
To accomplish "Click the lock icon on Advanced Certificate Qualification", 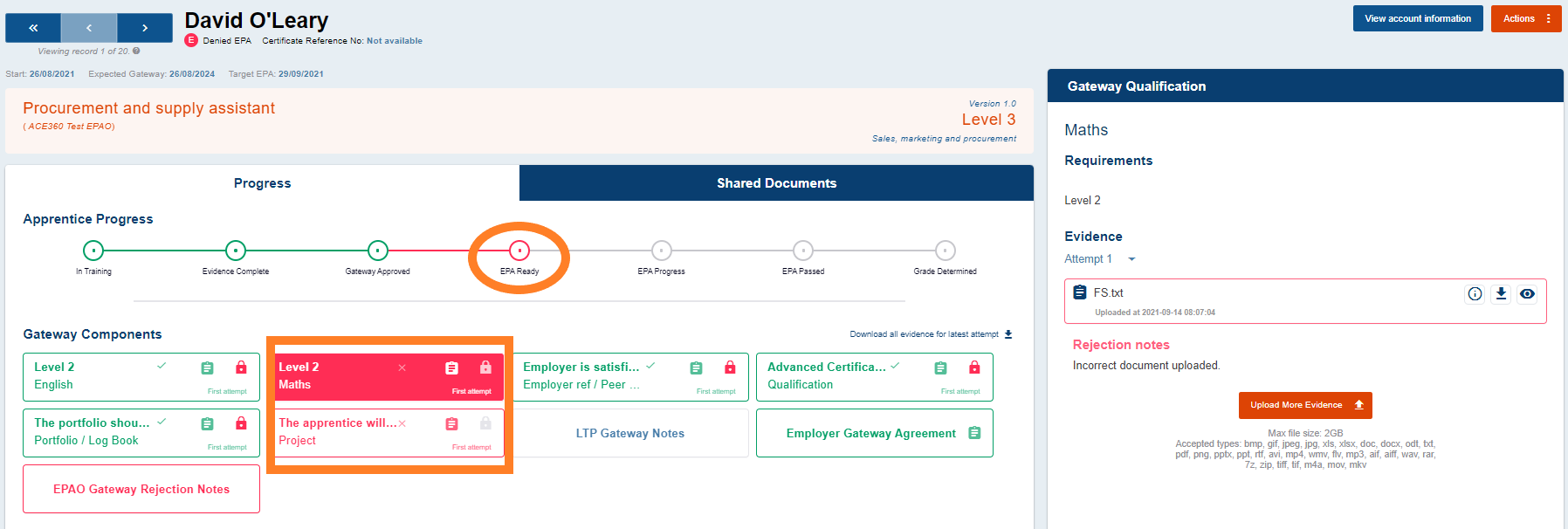I will point(974,368).
